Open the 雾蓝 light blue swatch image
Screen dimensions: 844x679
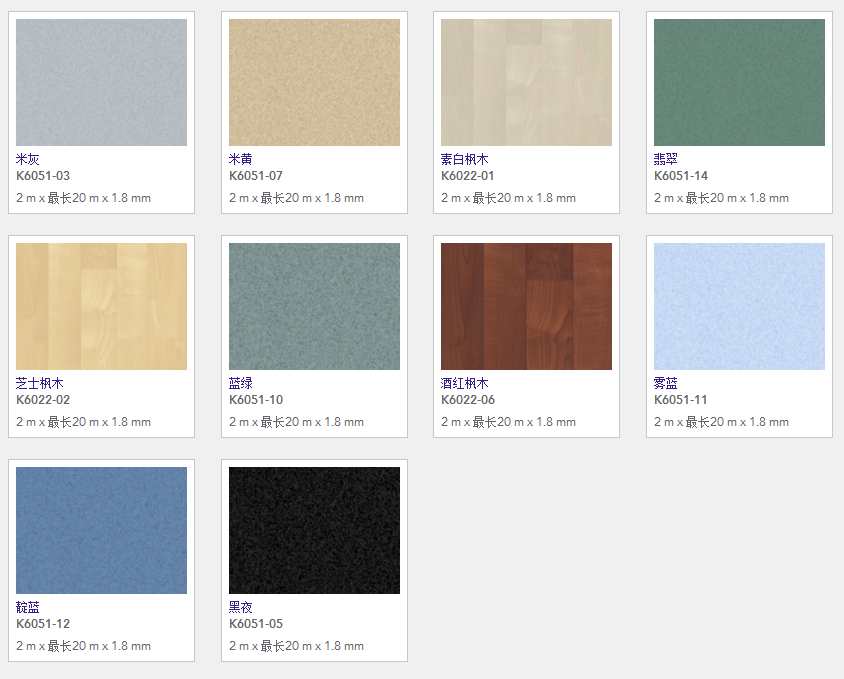coord(739,306)
